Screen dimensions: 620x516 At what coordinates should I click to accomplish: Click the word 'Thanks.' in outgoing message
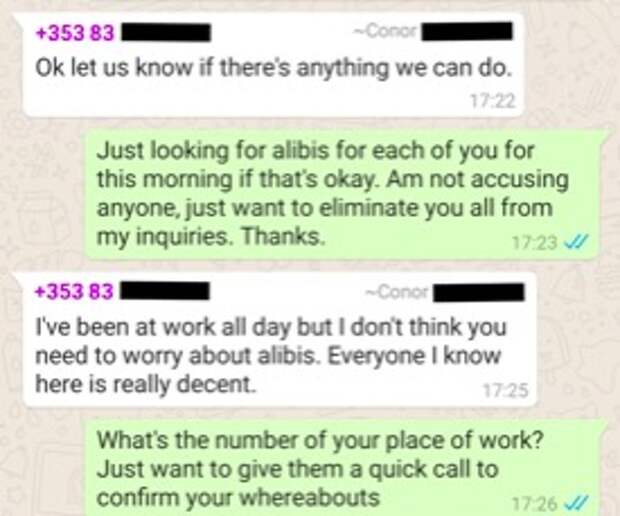coord(283,236)
